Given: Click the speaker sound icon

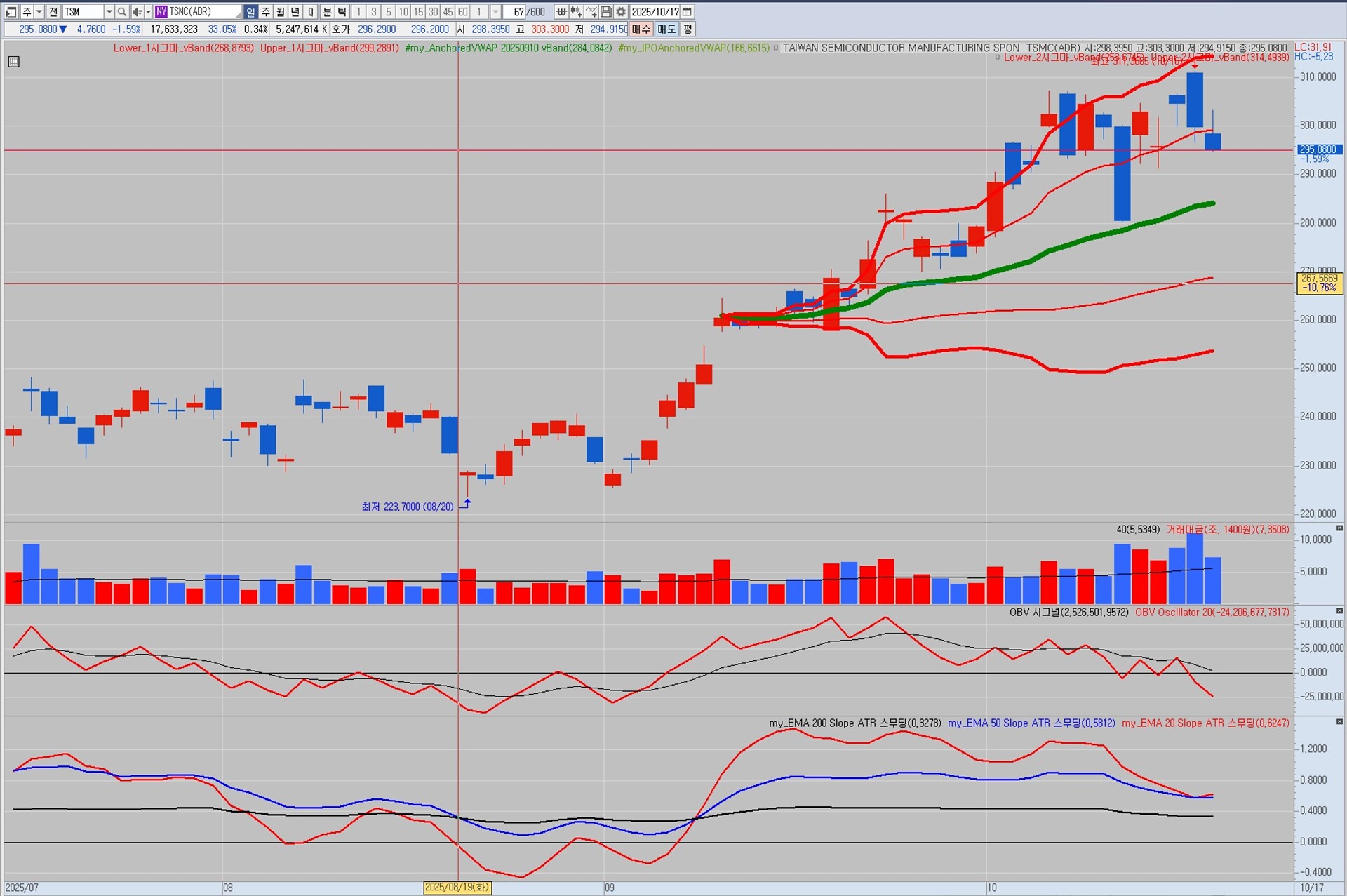Looking at the screenshot, I should tap(137, 12).
